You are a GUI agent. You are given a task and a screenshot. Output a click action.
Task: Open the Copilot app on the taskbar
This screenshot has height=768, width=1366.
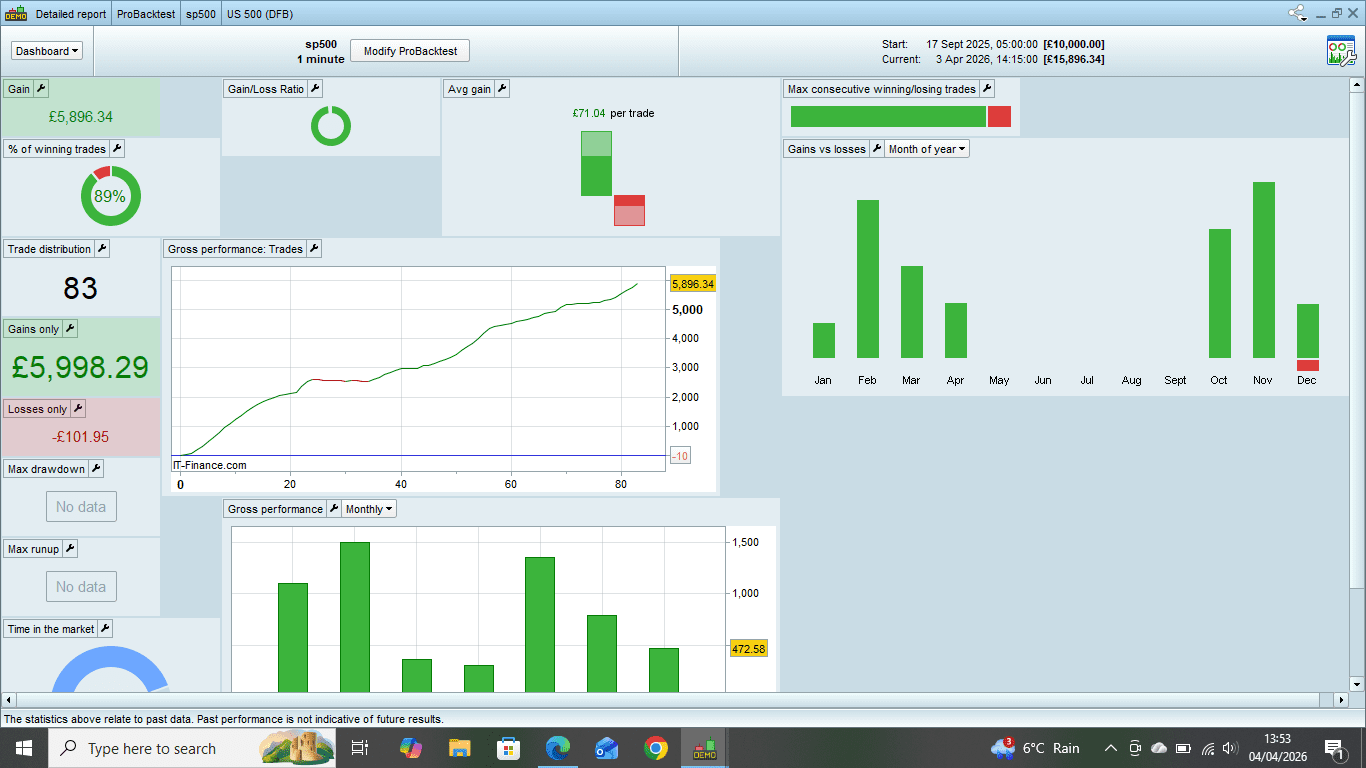tap(410, 748)
